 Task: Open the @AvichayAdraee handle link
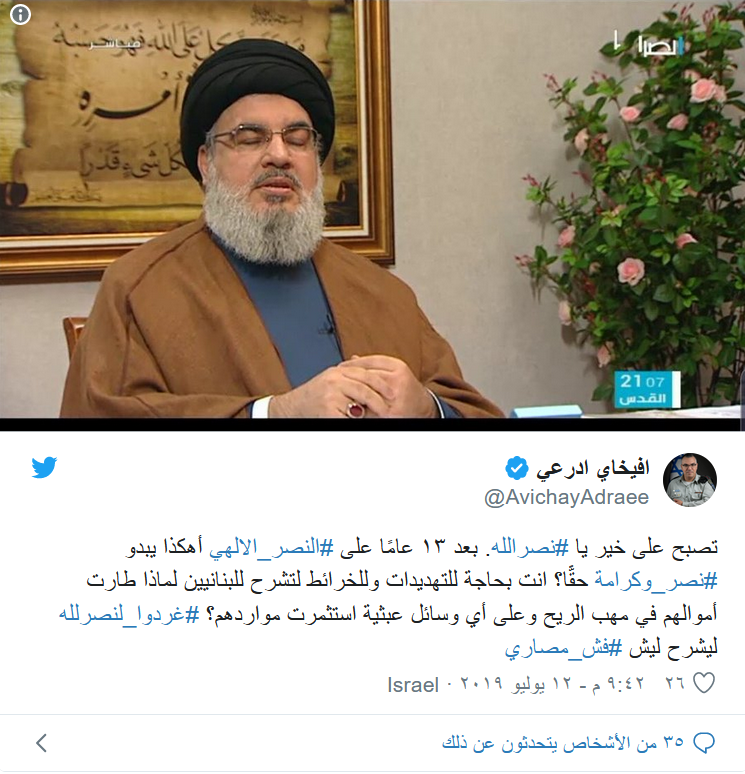tap(566, 497)
